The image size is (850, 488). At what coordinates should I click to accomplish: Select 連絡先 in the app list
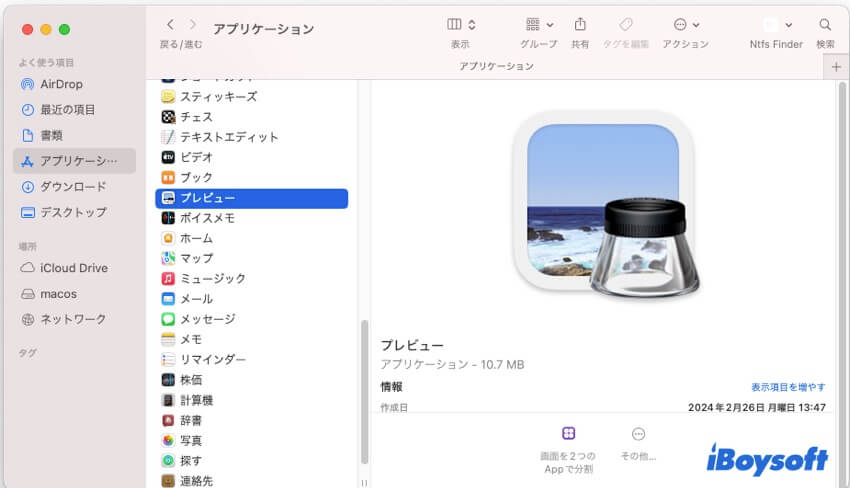point(252,480)
